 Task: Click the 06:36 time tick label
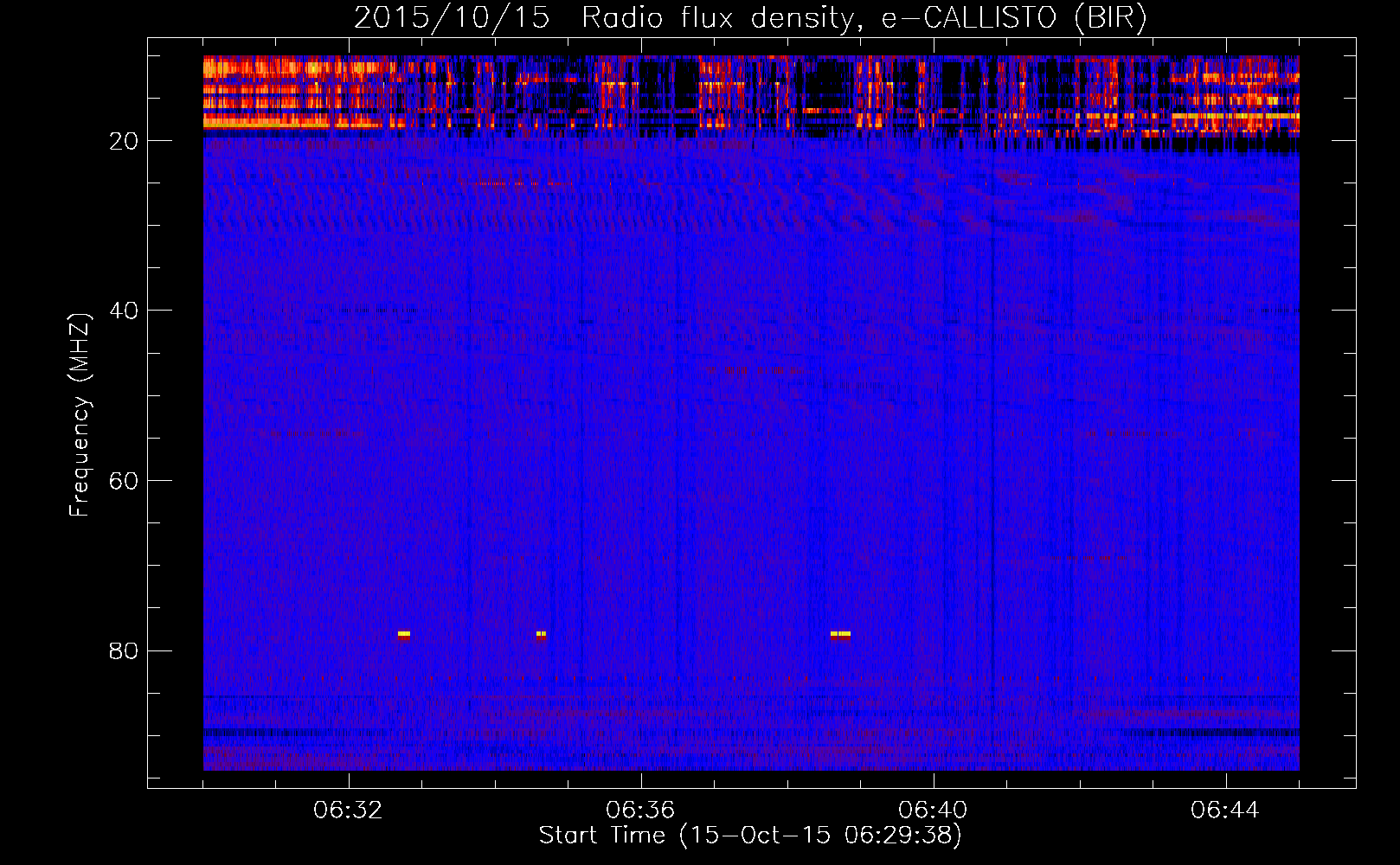point(640,811)
